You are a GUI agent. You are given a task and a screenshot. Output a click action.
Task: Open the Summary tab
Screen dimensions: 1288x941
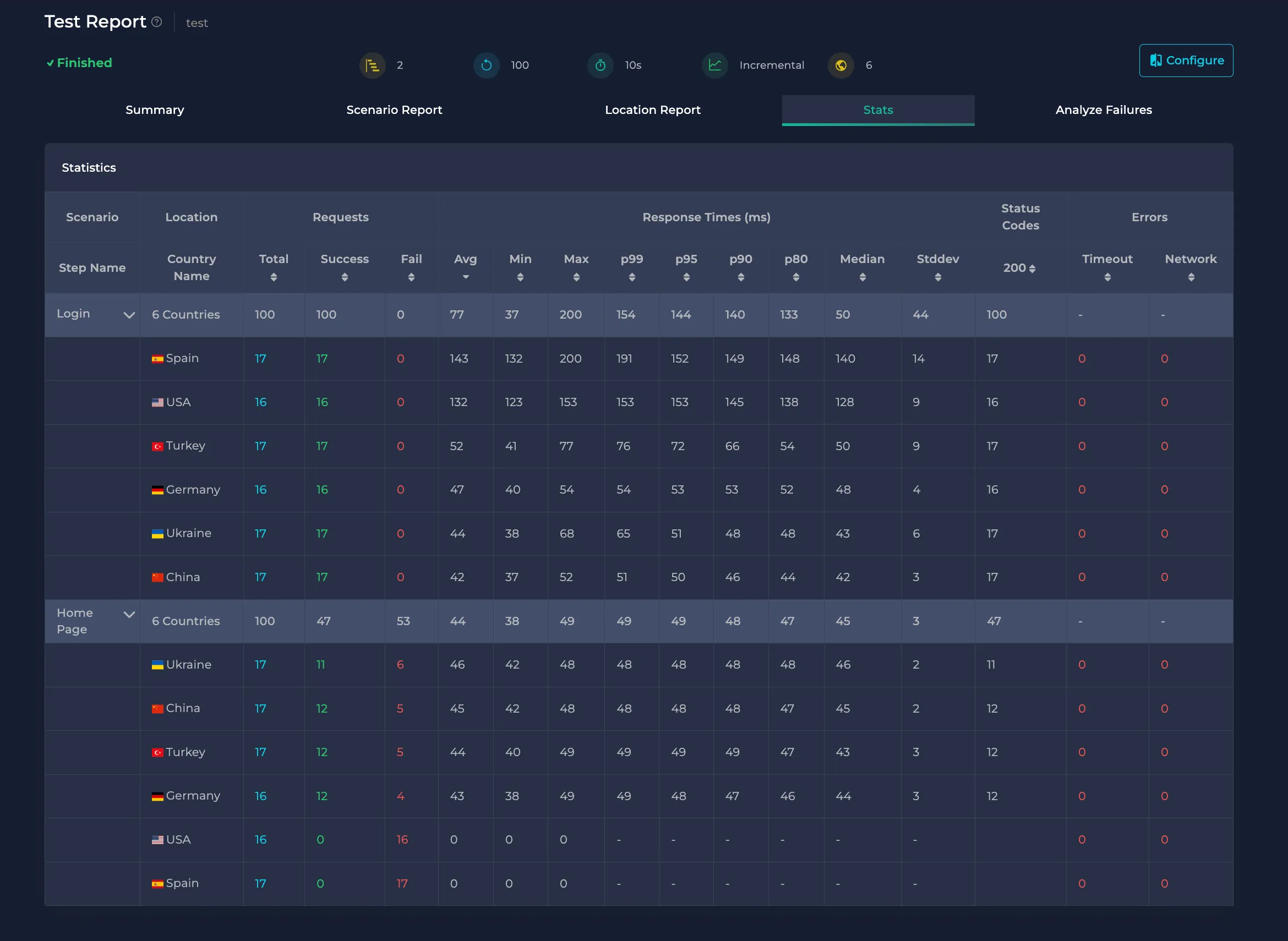point(155,110)
